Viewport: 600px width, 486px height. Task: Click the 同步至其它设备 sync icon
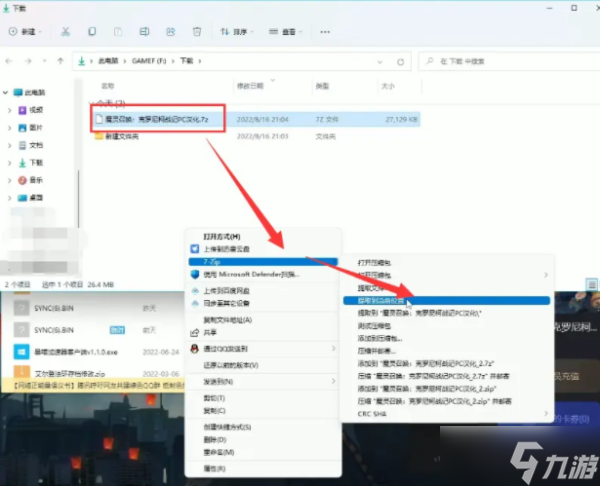pyautogui.click(x=195, y=303)
